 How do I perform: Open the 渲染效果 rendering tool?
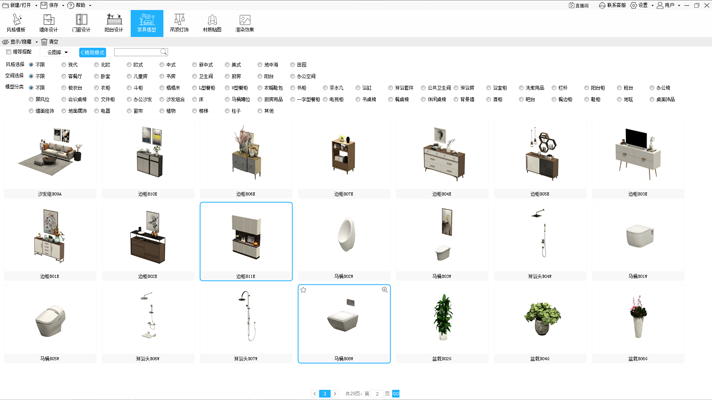point(245,23)
